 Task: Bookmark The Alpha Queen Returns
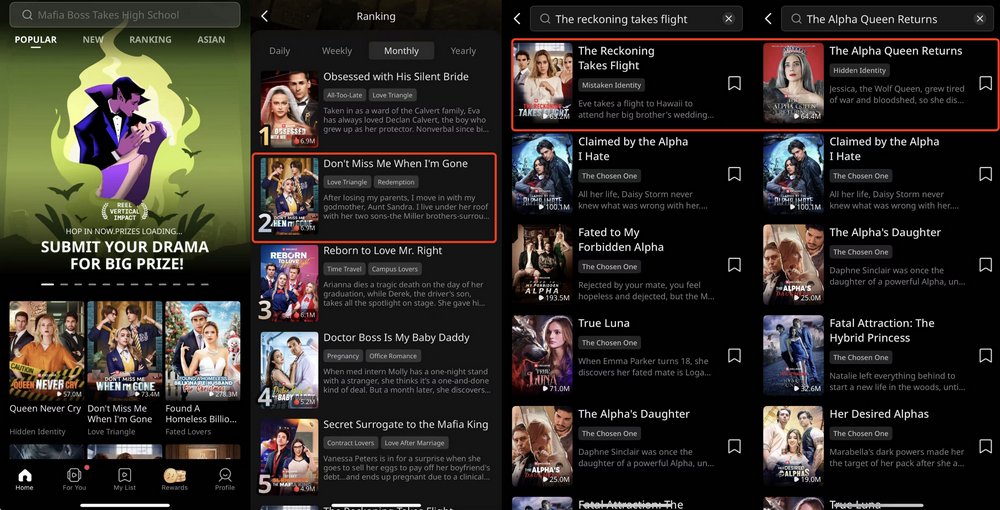click(x=985, y=84)
